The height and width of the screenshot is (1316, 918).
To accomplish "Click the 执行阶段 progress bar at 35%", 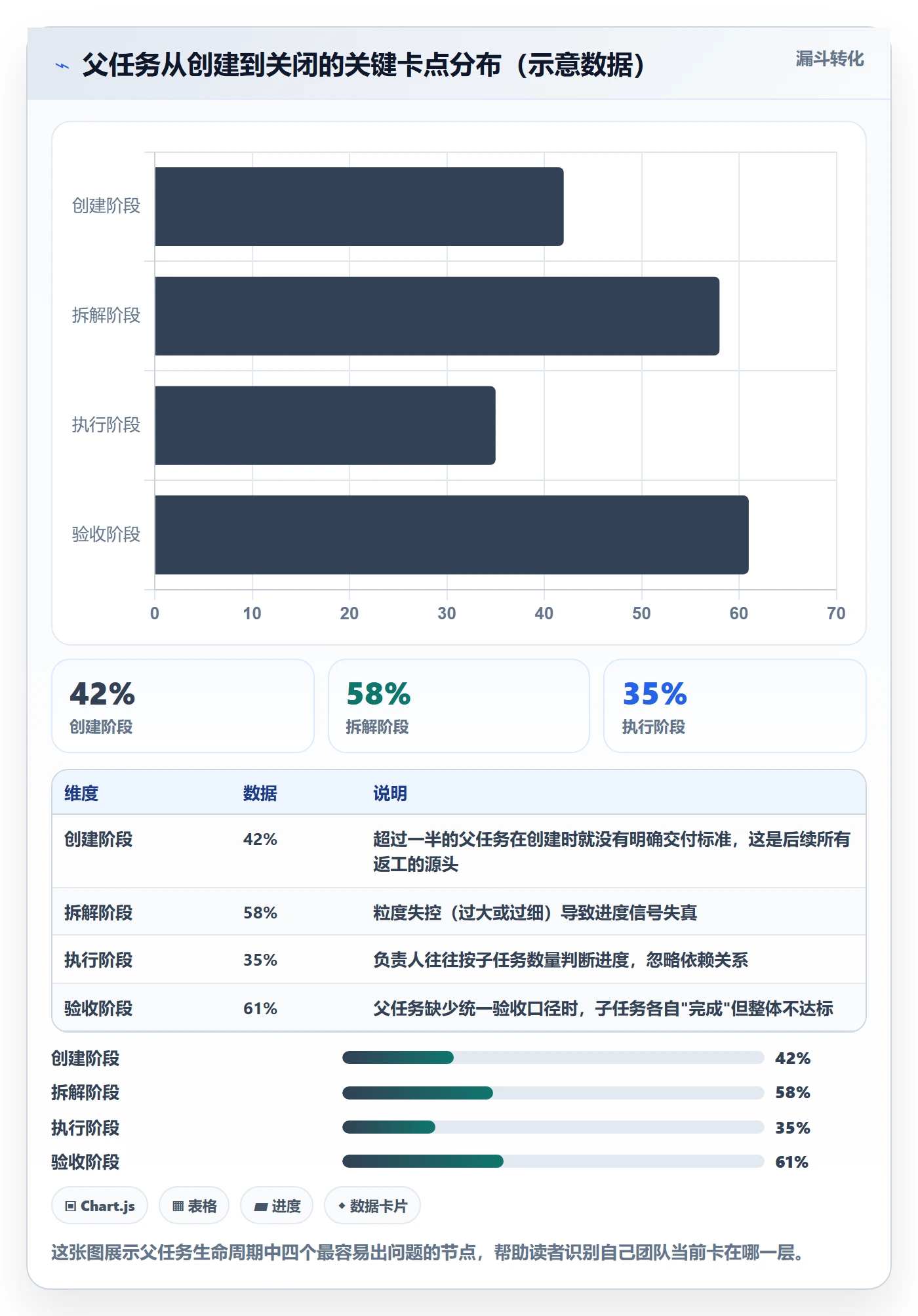I will click(x=553, y=1127).
